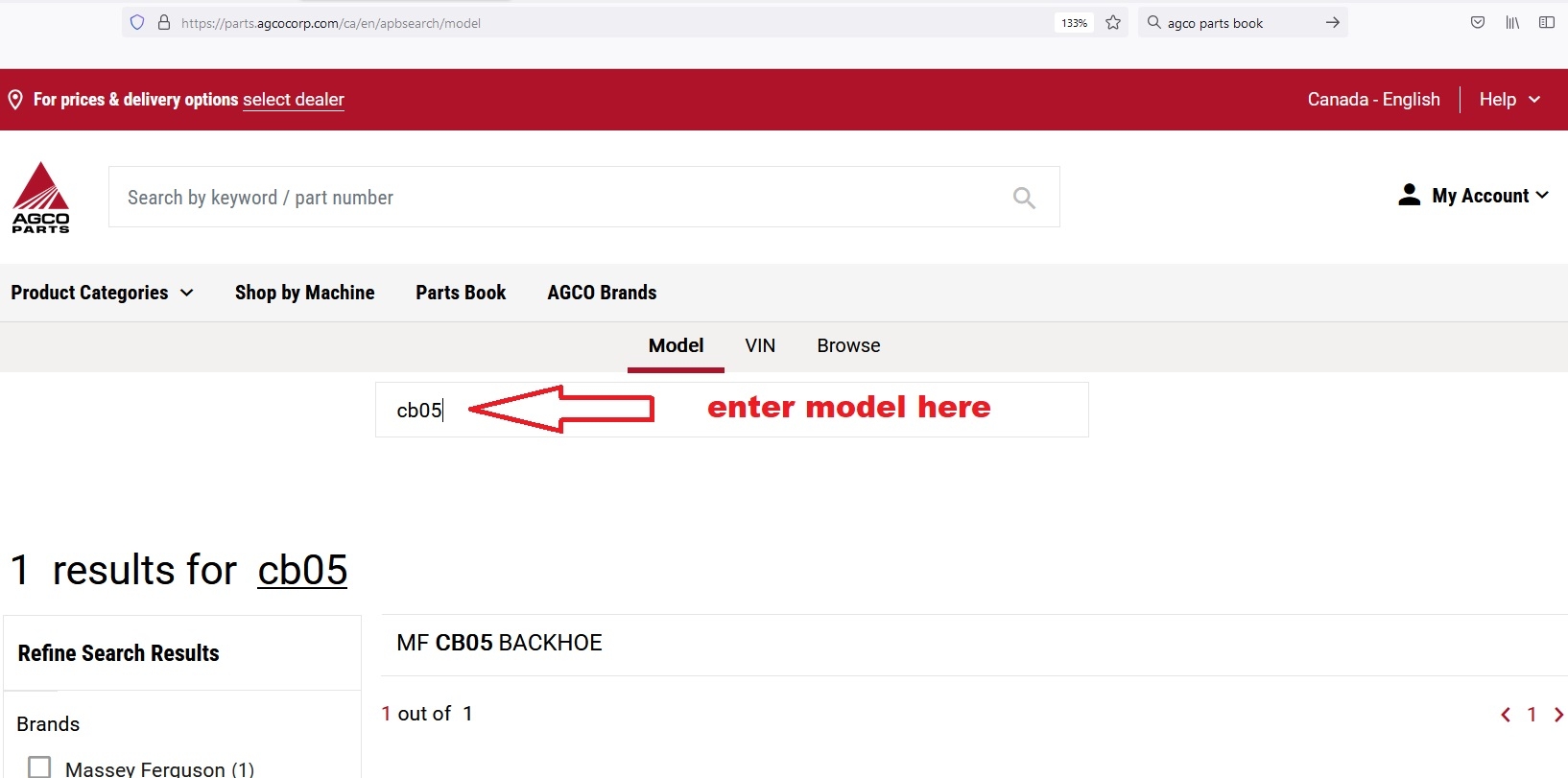Click the magnifying glass search icon
This screenshot has height=778, width=1568.
(x=1024, y=198)
